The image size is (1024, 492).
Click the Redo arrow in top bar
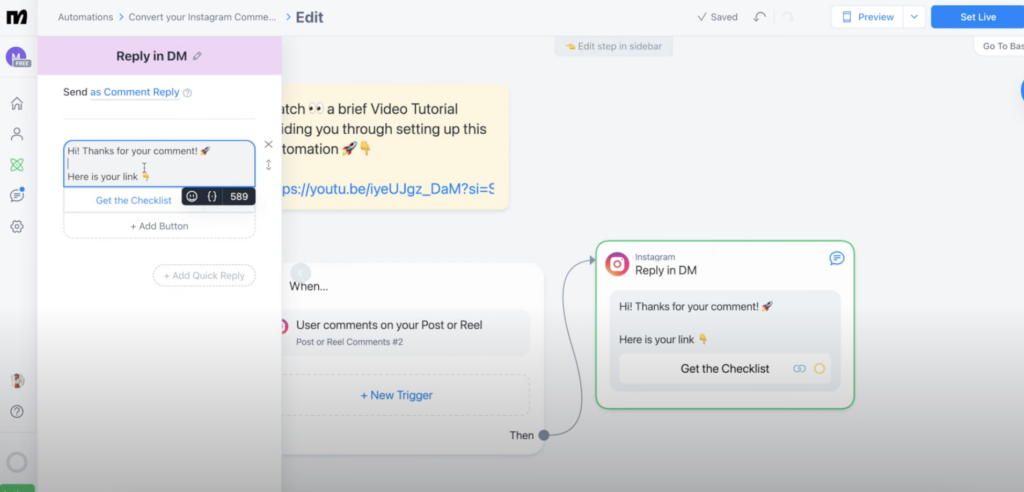point(788,17)
